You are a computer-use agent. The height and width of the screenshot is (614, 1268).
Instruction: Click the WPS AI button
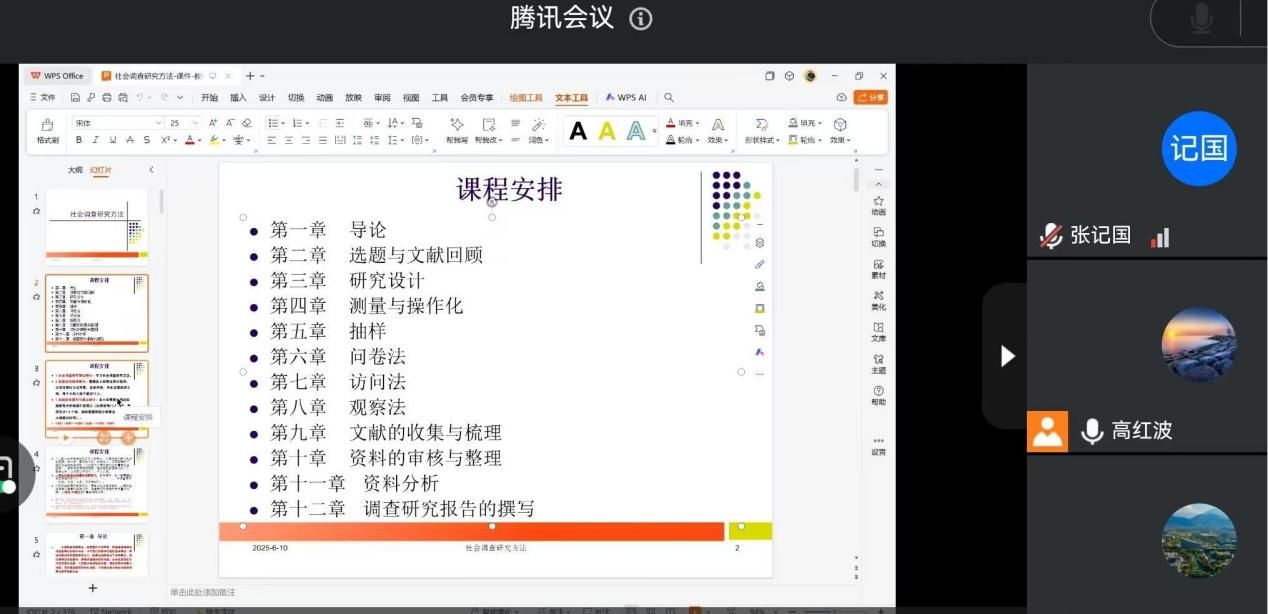[626, 98]
